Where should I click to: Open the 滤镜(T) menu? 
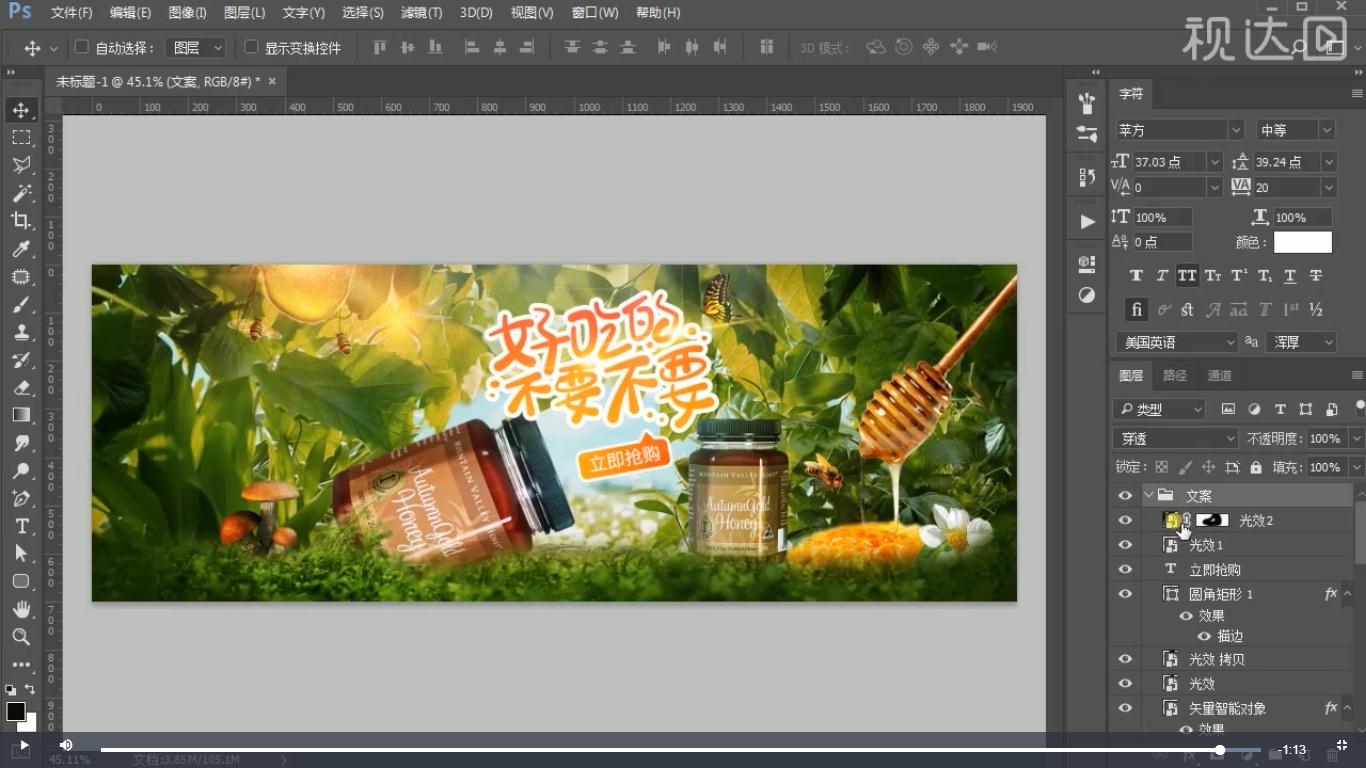[x=421, y=13]
